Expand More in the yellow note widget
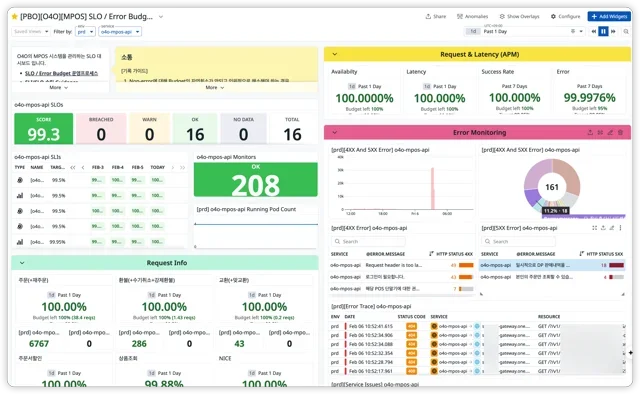Screen dimensions: 640x394 coord(215,87)
